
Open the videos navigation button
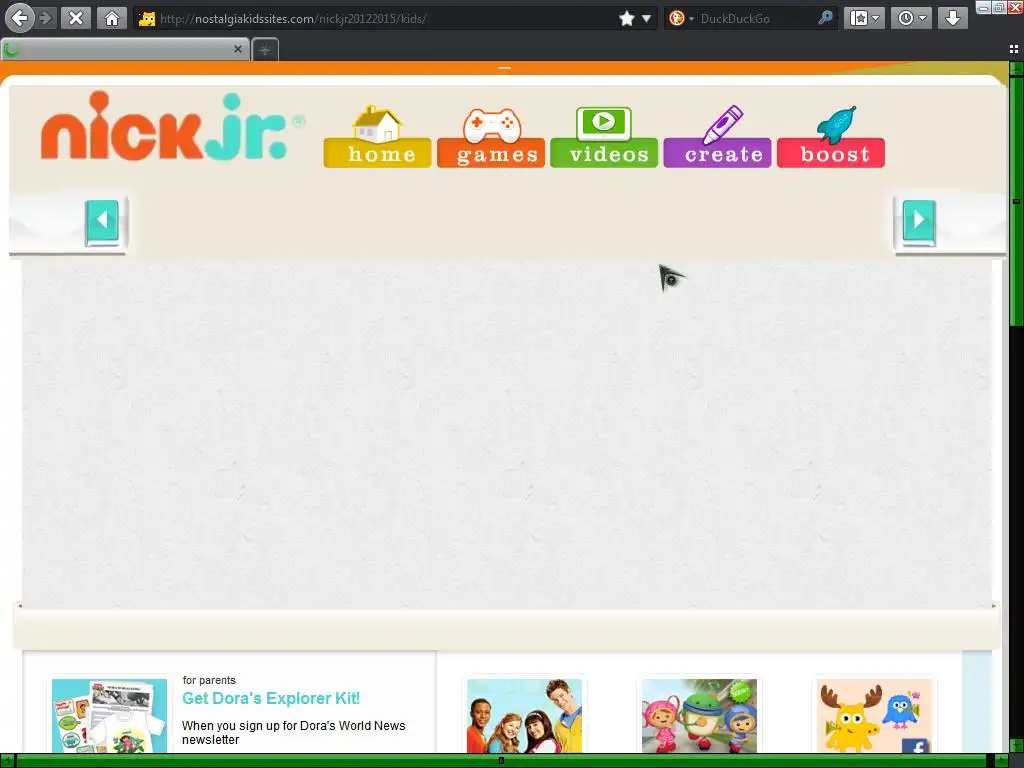point(604,137)
